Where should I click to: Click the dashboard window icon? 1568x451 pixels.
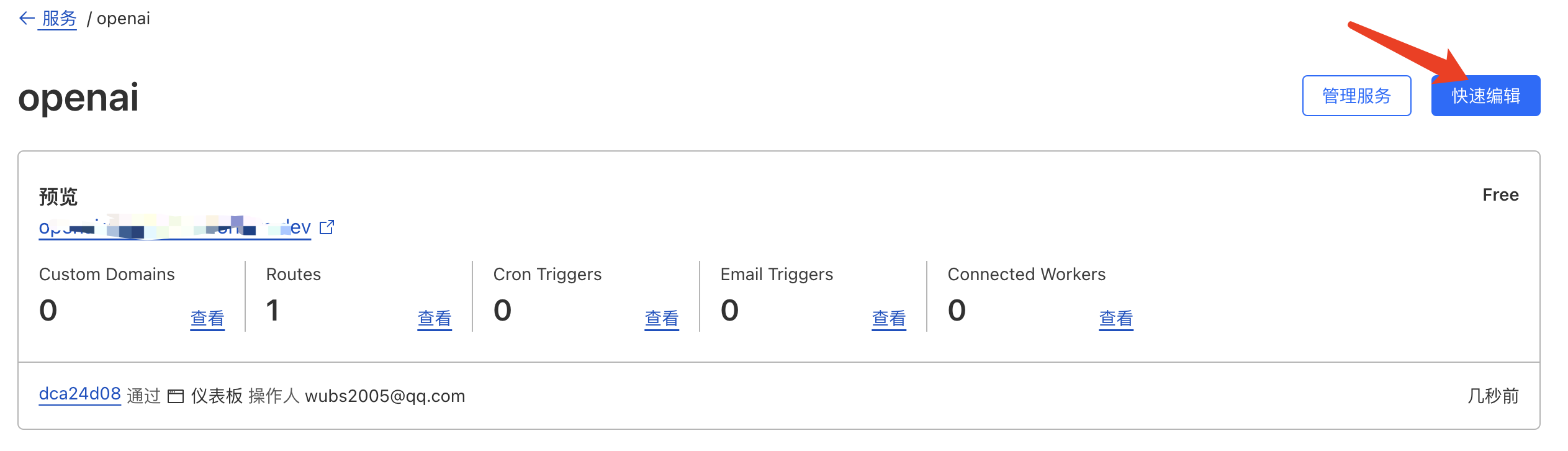(176, 396)
